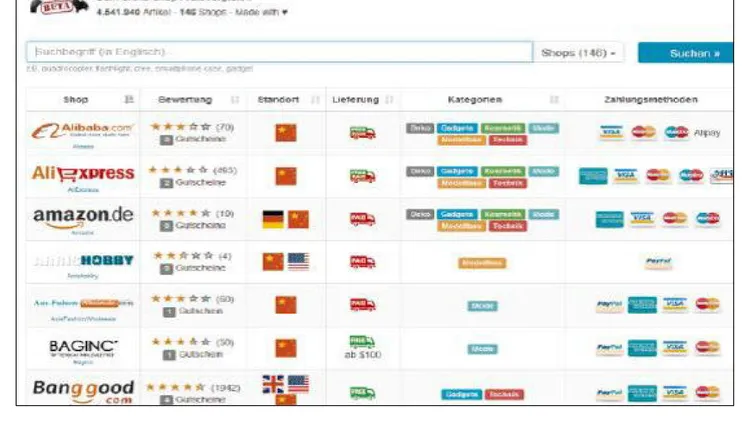Click green free-shipping truck in BAGINC row
The height and width of the screenshot is (421, 750).
[362, 342]
